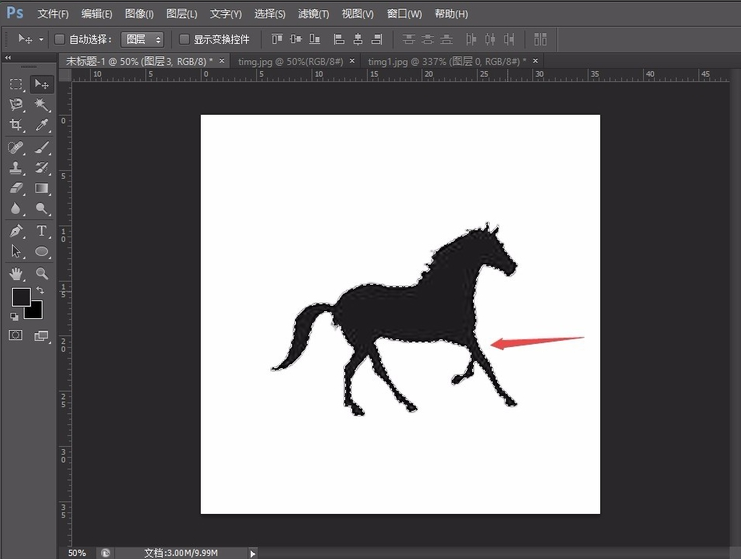
Task: Activate the Clone Stamp tool
Action: [16, 168]
